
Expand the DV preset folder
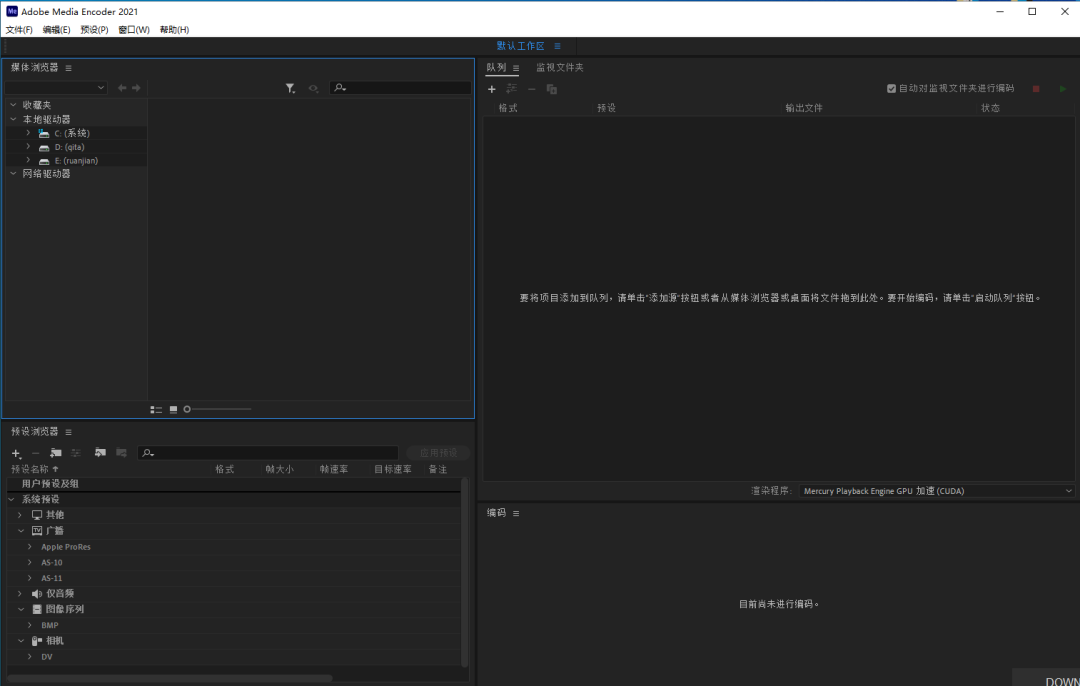click(30, 657)
